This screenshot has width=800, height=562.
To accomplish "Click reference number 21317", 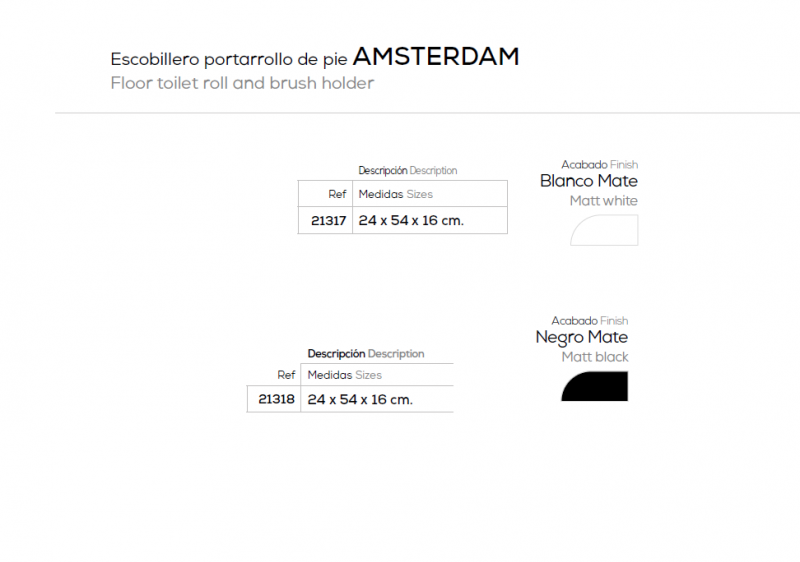I will (329, 221).
